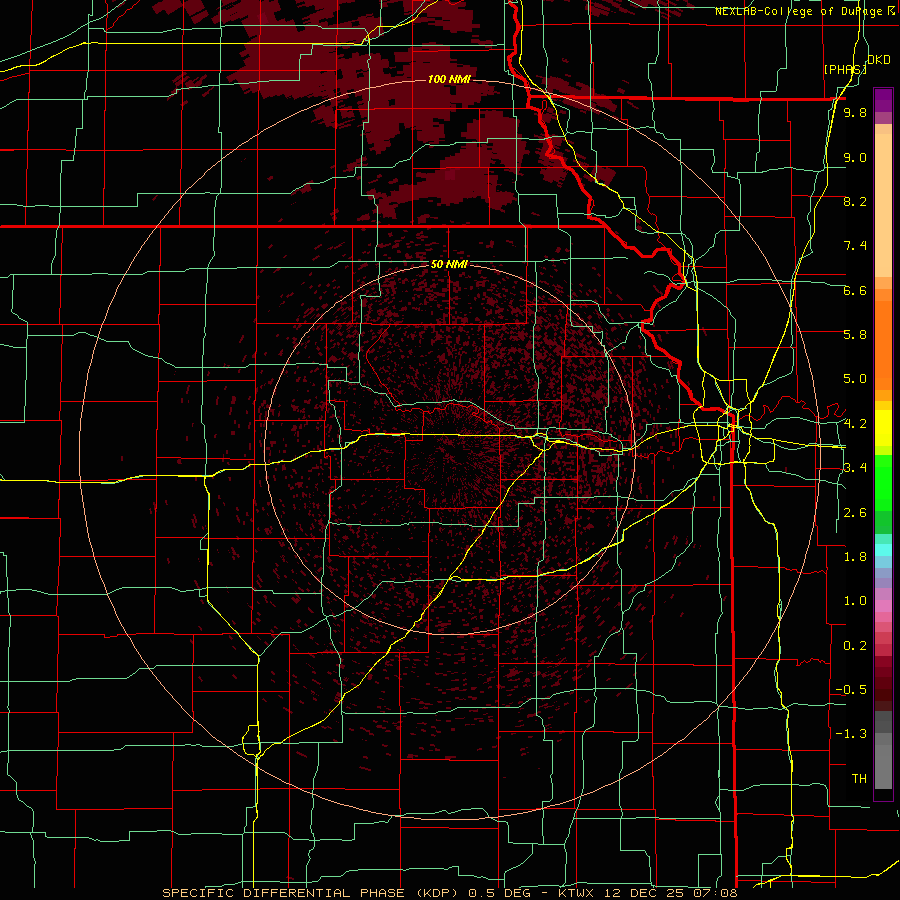Click the -1.3 value on the color scale
This screenshot has height=900, width=900.
851,734
